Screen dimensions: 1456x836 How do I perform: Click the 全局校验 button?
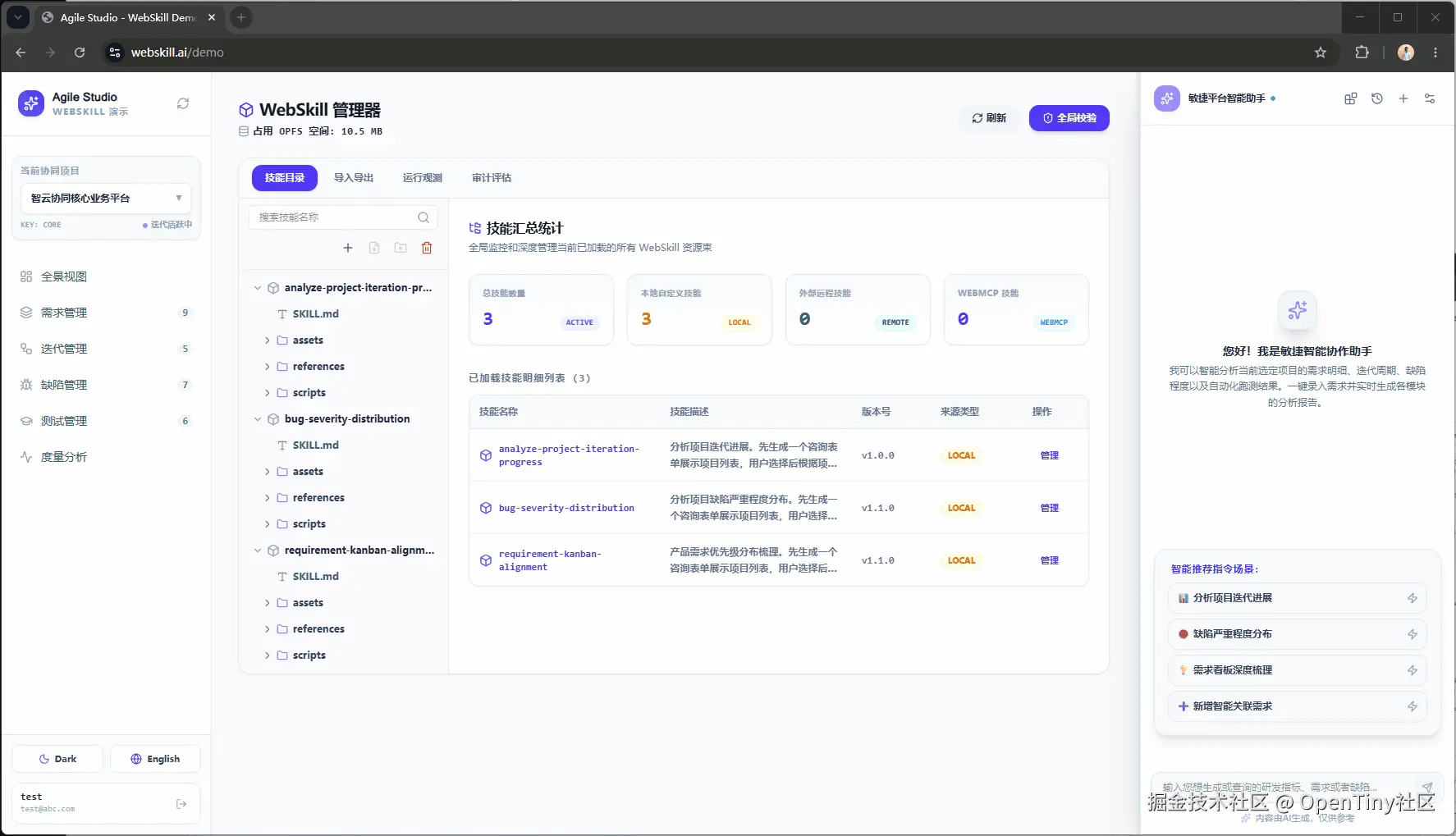click(x=1069, y=118)
